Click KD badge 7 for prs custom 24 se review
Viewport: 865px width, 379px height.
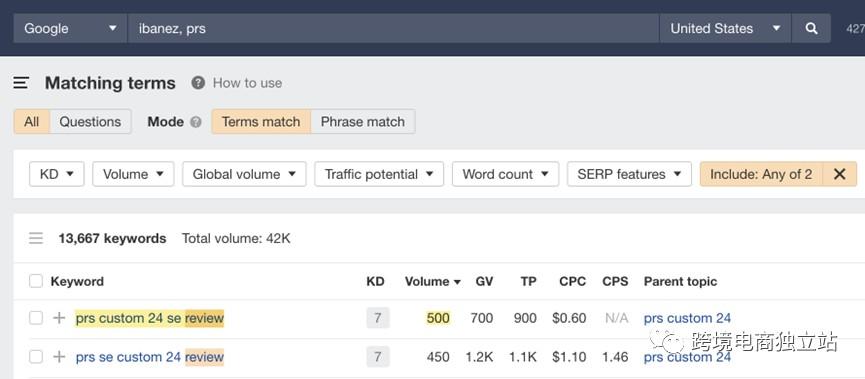pyautogui.click(x=378, y=318)
